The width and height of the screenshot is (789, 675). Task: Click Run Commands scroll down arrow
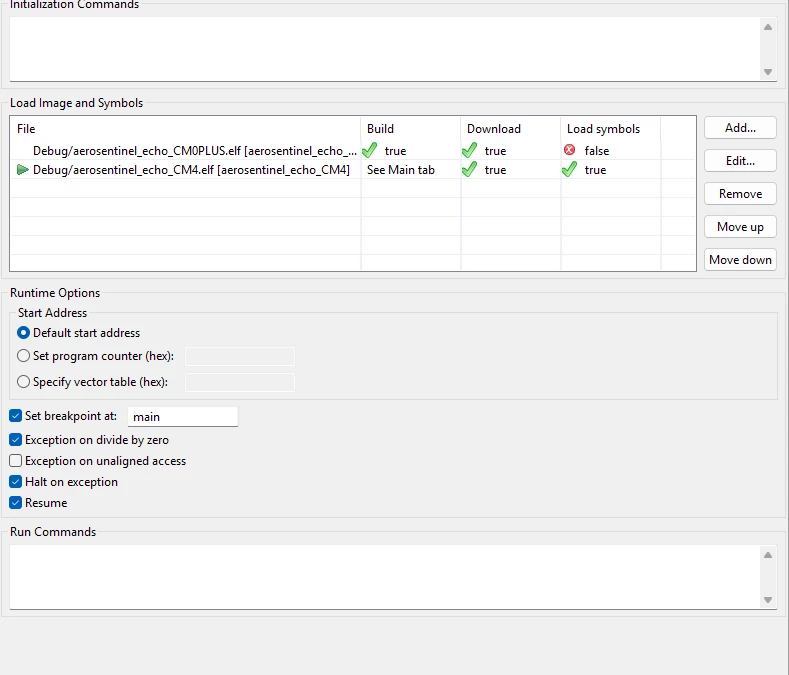[x=768, y=599]
